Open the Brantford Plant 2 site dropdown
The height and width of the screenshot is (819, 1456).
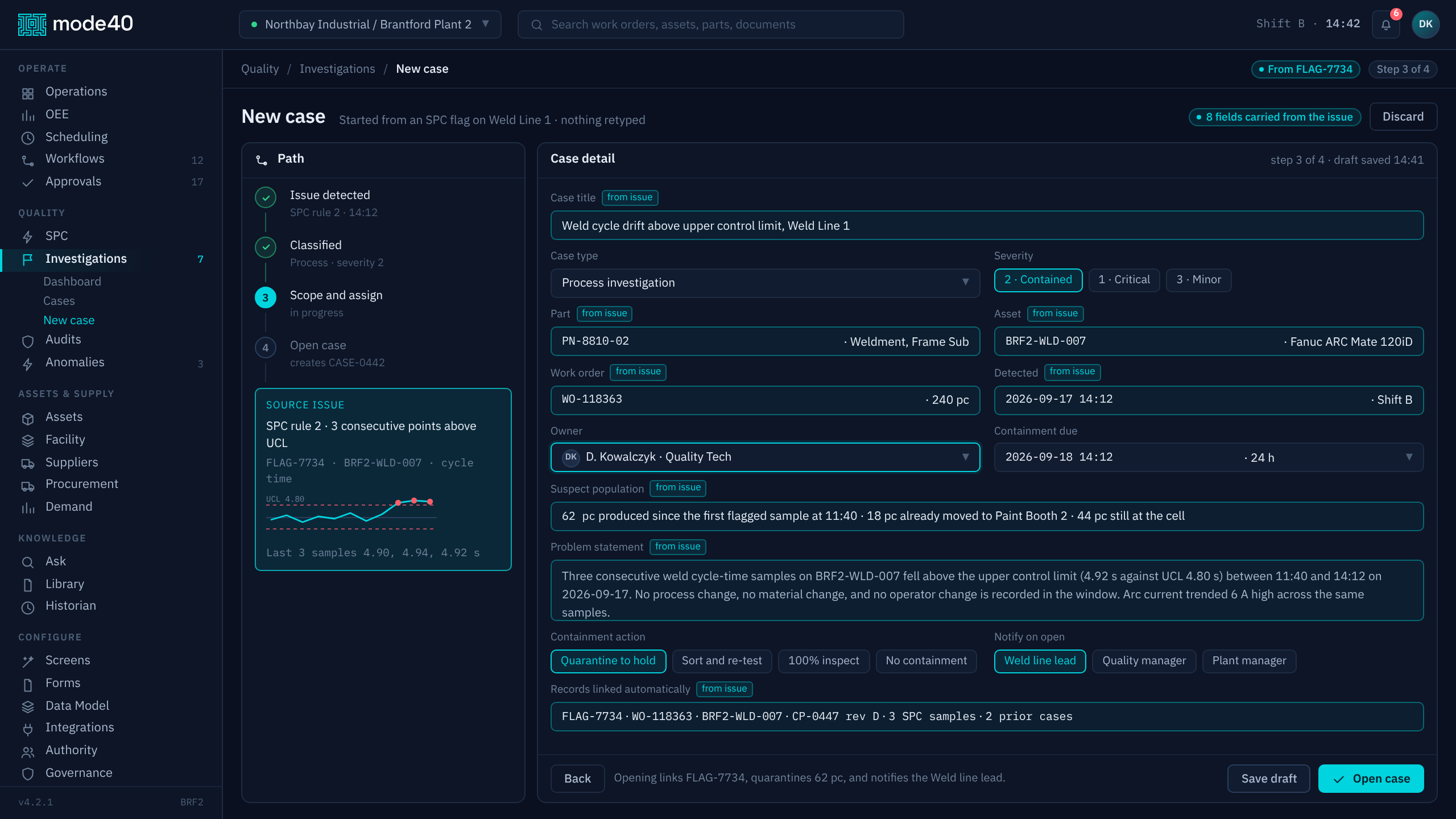370,24
